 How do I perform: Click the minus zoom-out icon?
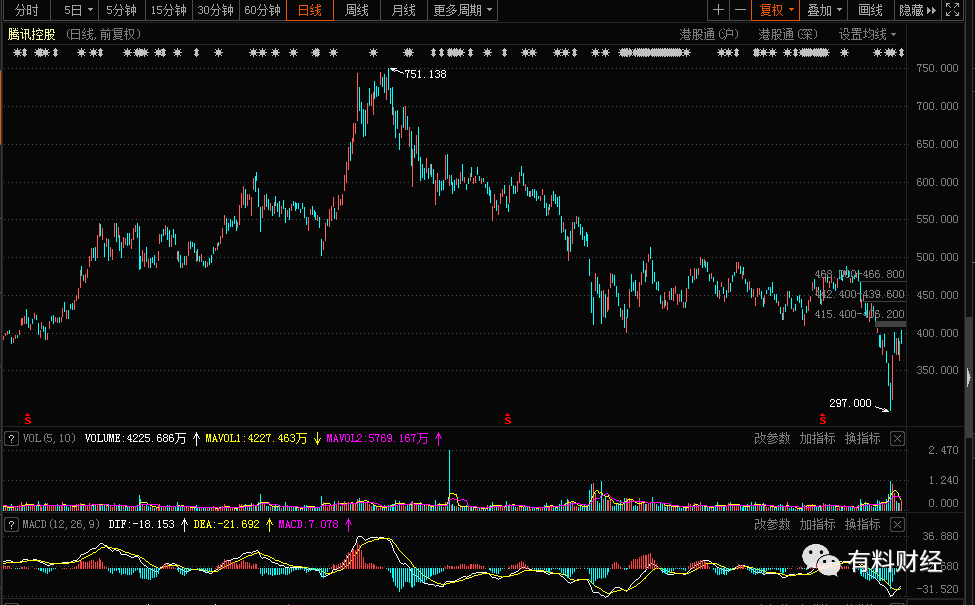pos(740,10)
